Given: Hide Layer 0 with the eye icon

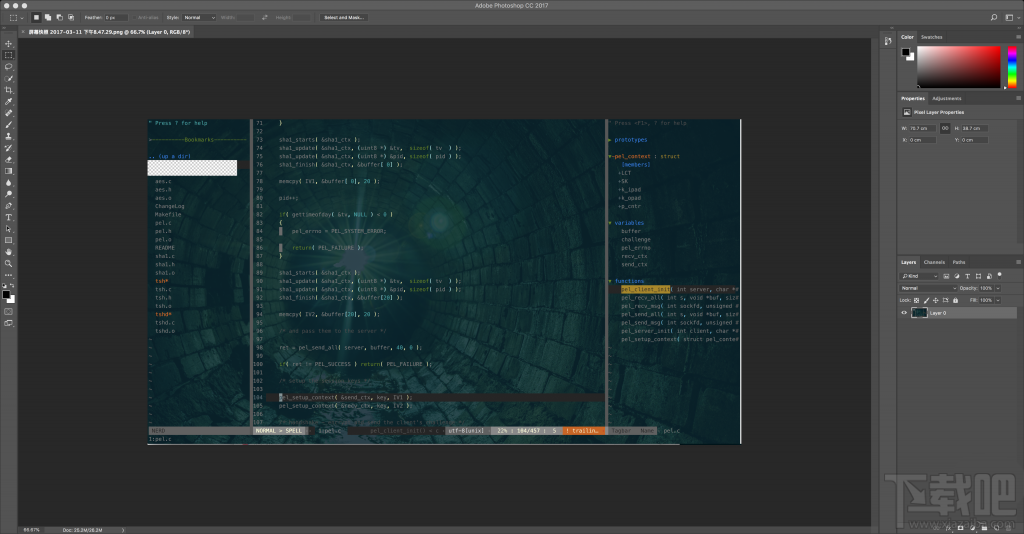Looking at the screenshot, I should (904, 313).
